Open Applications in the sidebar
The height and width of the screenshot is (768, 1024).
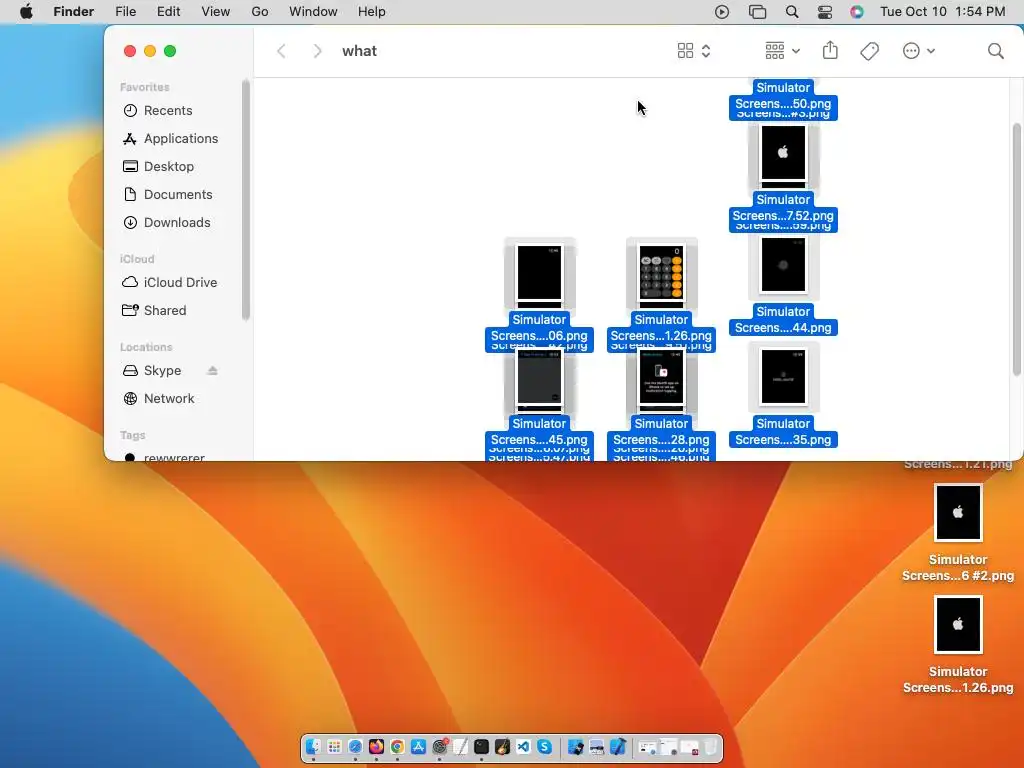[181, 138]
